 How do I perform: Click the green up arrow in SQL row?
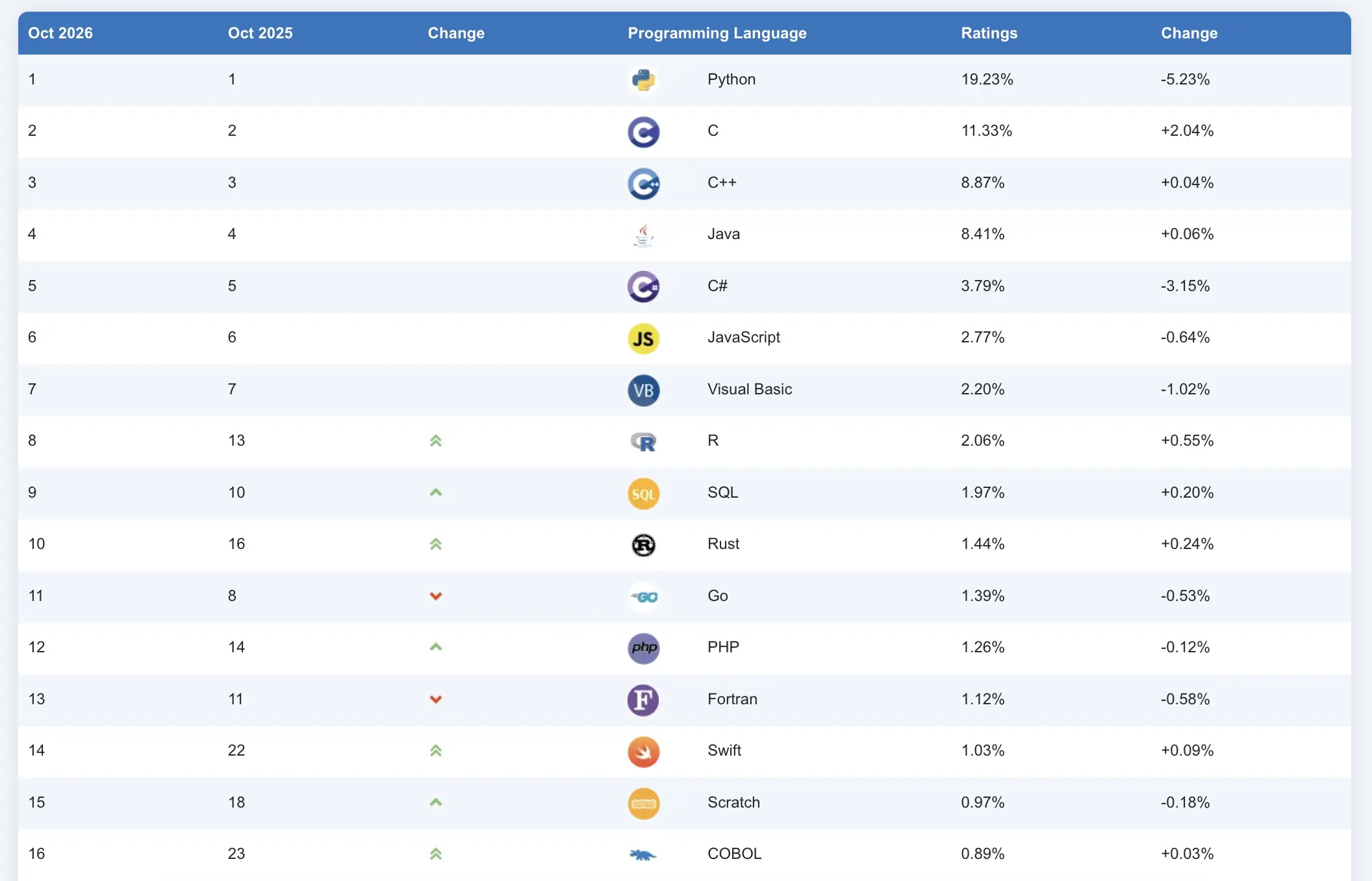coord(436,492)
